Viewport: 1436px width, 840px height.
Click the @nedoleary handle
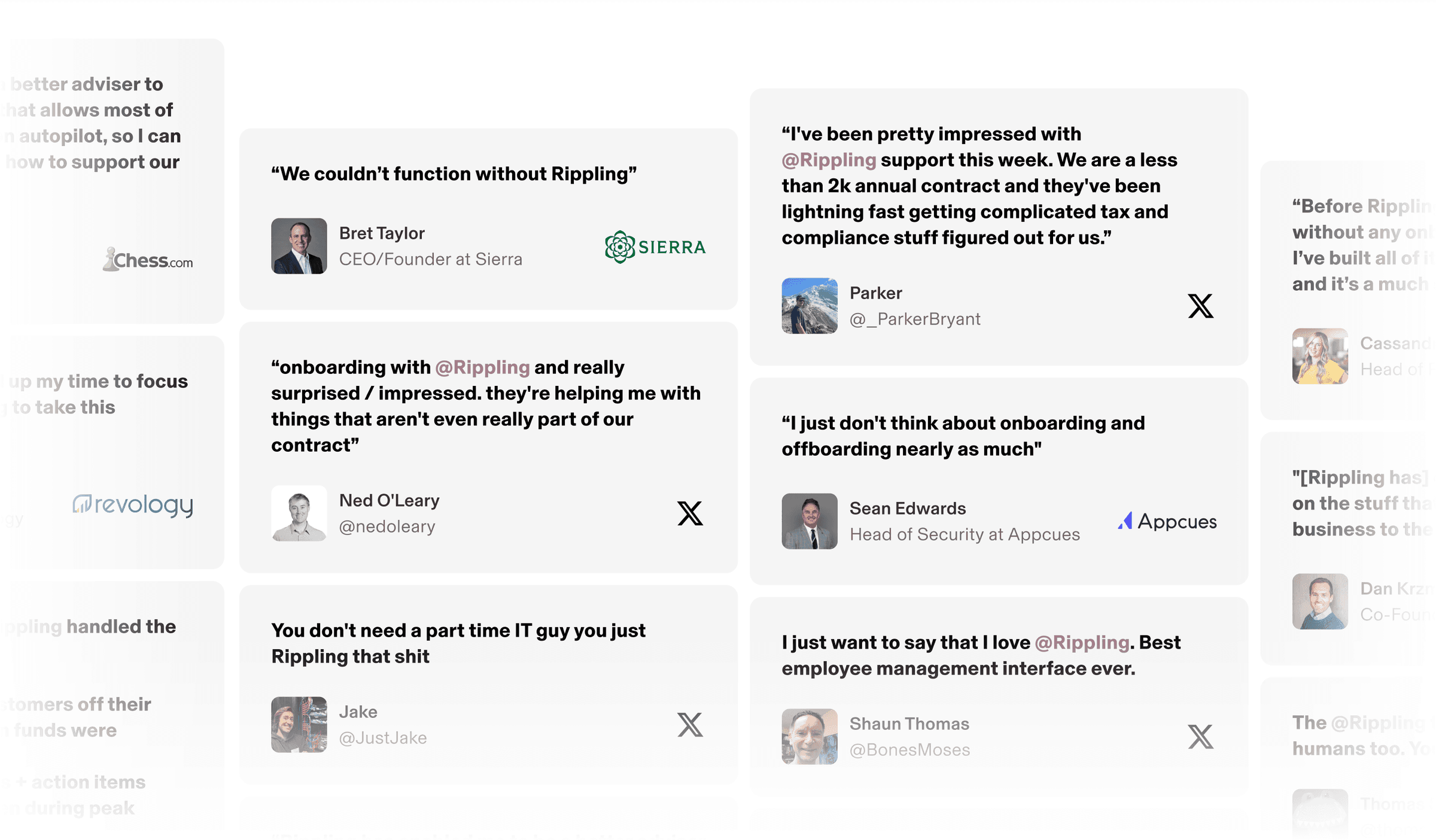pyautogui.click(x=387, y=526)
